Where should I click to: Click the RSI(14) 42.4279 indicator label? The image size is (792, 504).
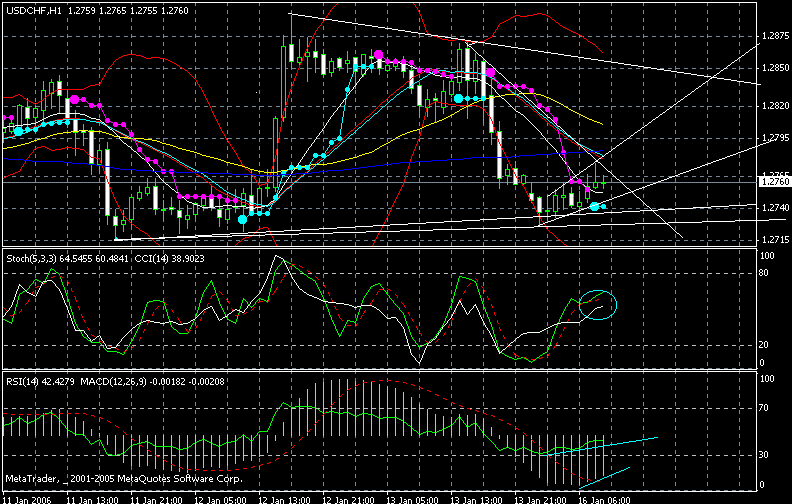coord(39,382)
